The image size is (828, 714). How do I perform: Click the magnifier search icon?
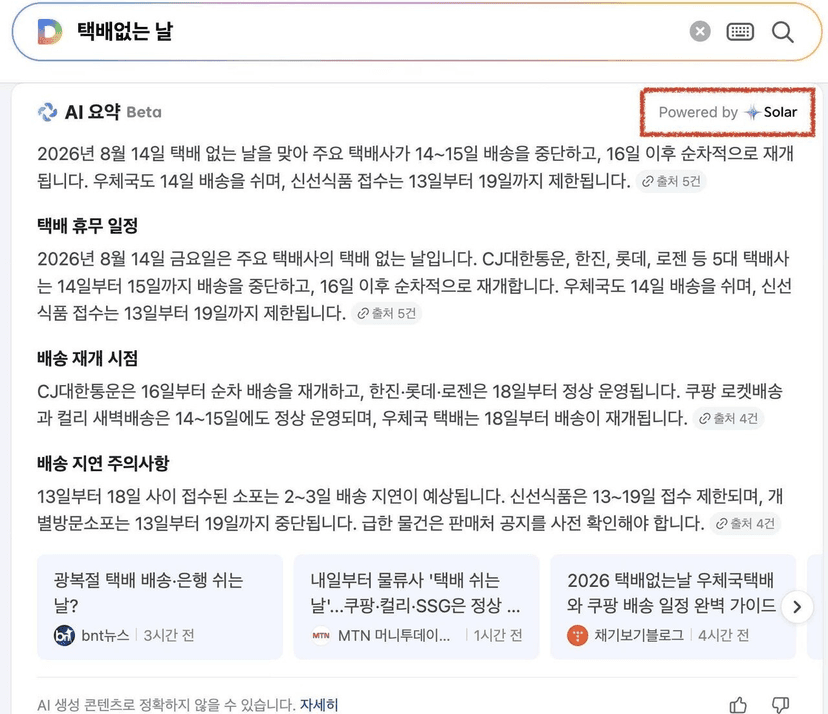point(782,32)
